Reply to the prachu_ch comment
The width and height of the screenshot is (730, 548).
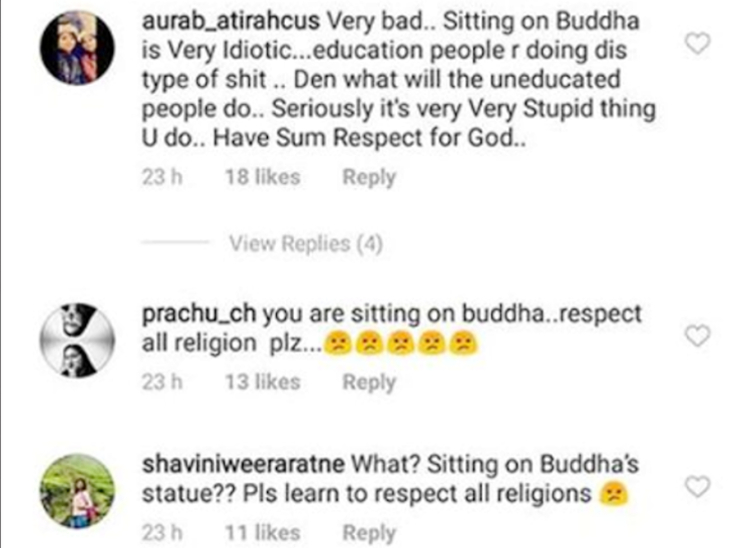[369, 382]
